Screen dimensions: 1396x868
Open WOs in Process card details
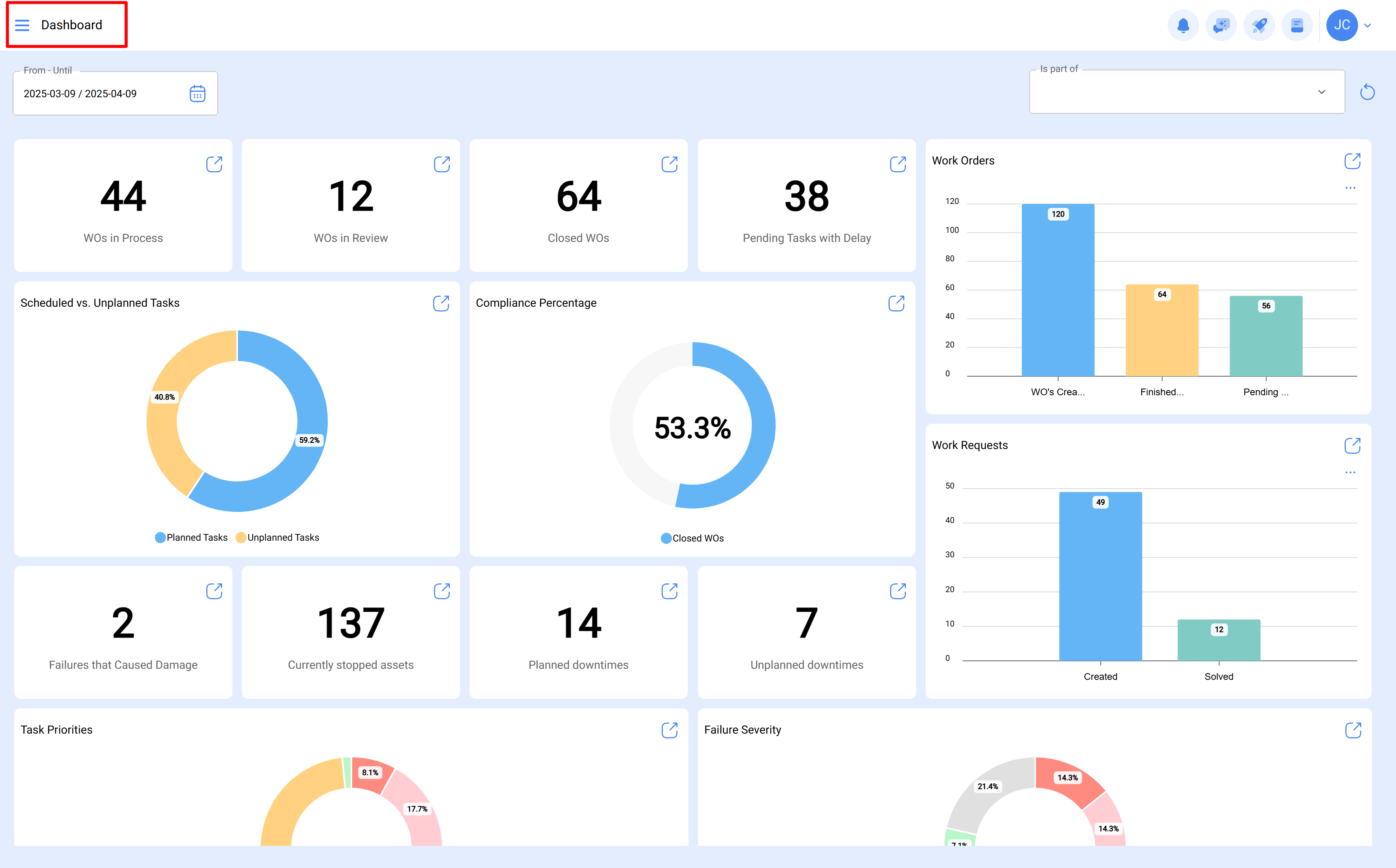click(214, 164)
